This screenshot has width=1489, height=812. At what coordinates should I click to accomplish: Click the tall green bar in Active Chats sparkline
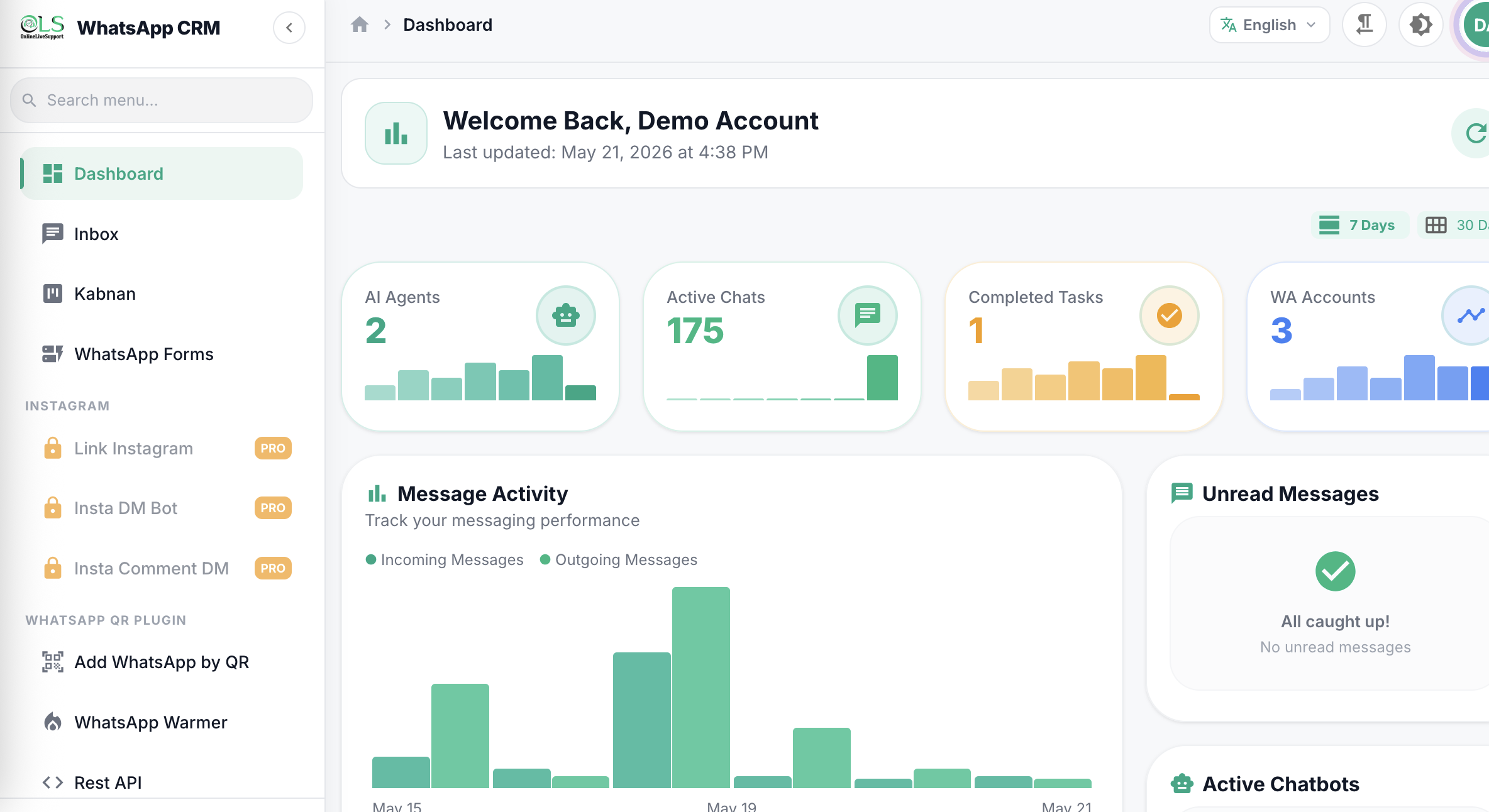[882, 378]
